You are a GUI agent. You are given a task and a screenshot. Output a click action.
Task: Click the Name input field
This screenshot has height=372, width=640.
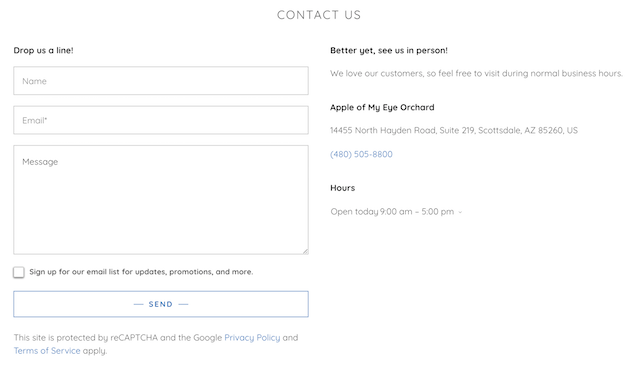161,81
